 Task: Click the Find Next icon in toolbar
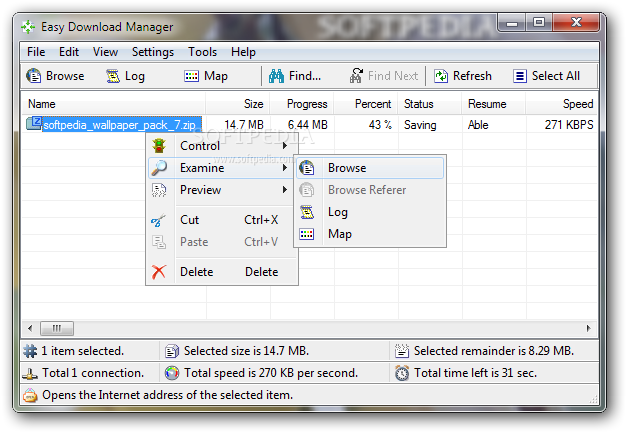tap(356, 75)
